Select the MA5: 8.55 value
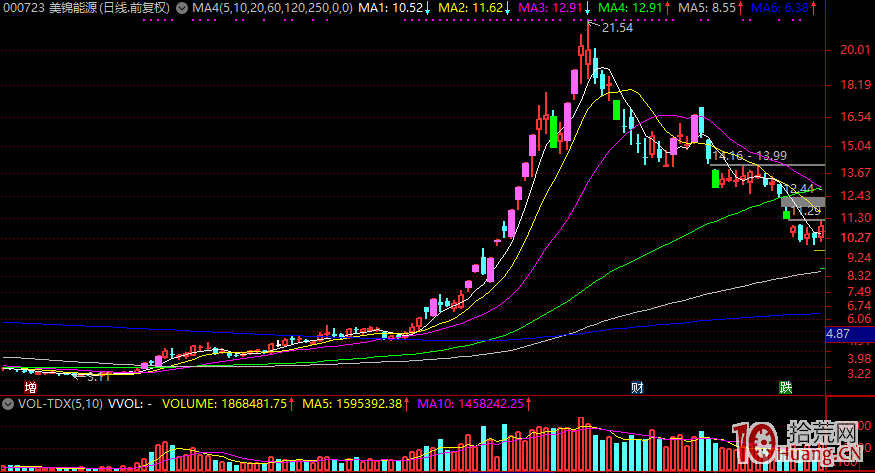 [707, 8]
